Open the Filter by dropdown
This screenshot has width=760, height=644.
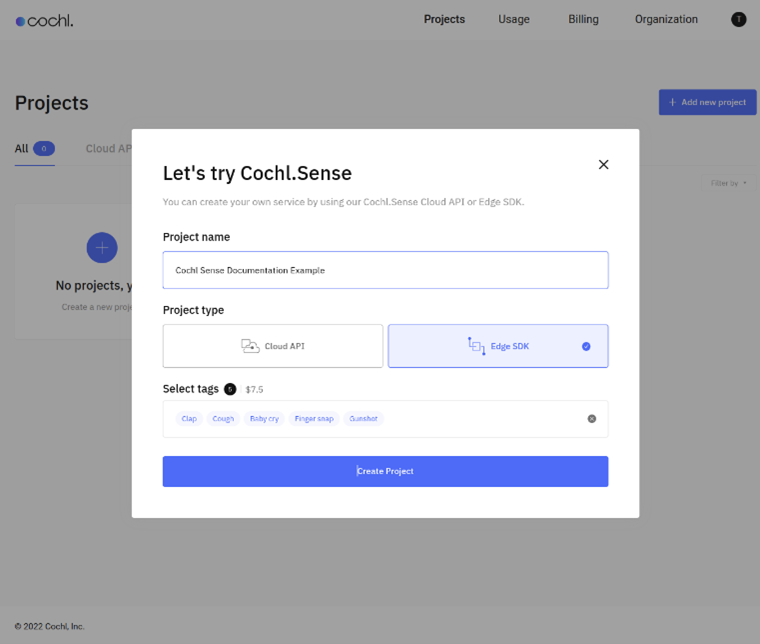tap(728, 183)
